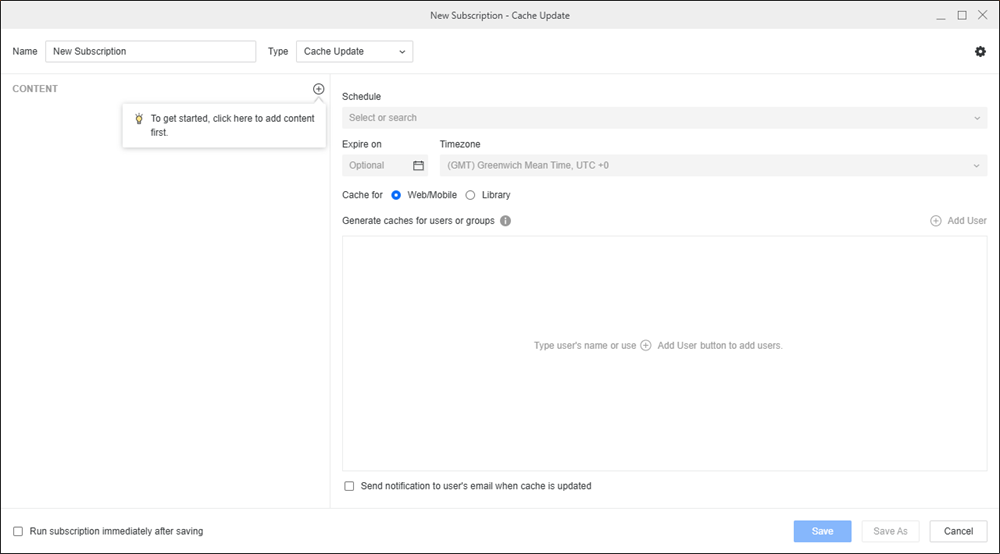Click the lightbulb hint icon
The width and height of the screenshot is (1000, 554).
139,119
